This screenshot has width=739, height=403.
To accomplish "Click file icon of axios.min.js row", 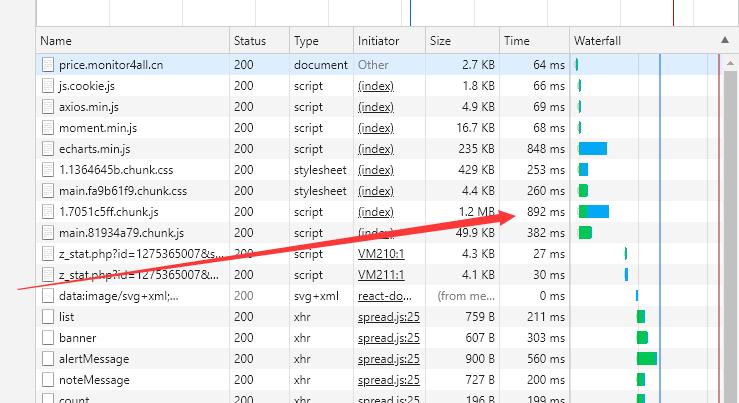I will [48, 107].
